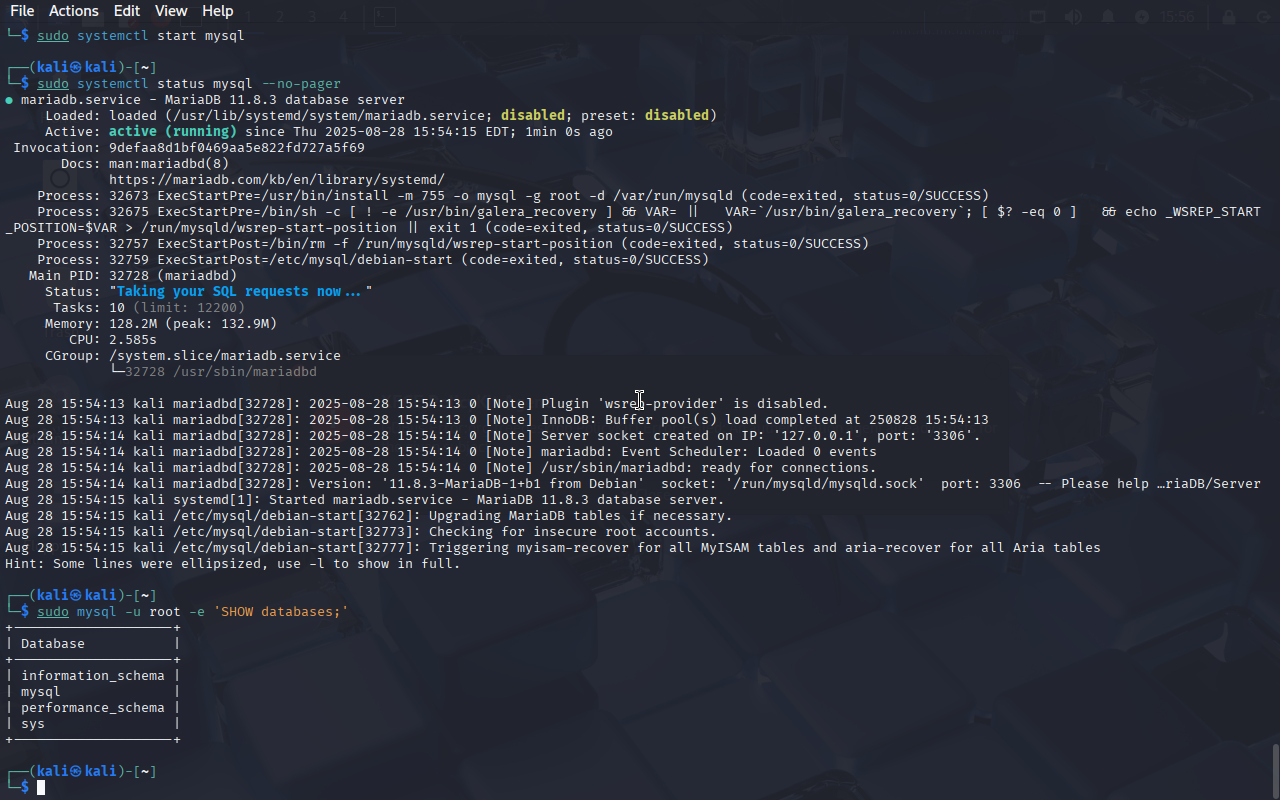
Task: Click the "Plugin 'wsrep-provider' is disabled." log message
Action: (685, 403)
